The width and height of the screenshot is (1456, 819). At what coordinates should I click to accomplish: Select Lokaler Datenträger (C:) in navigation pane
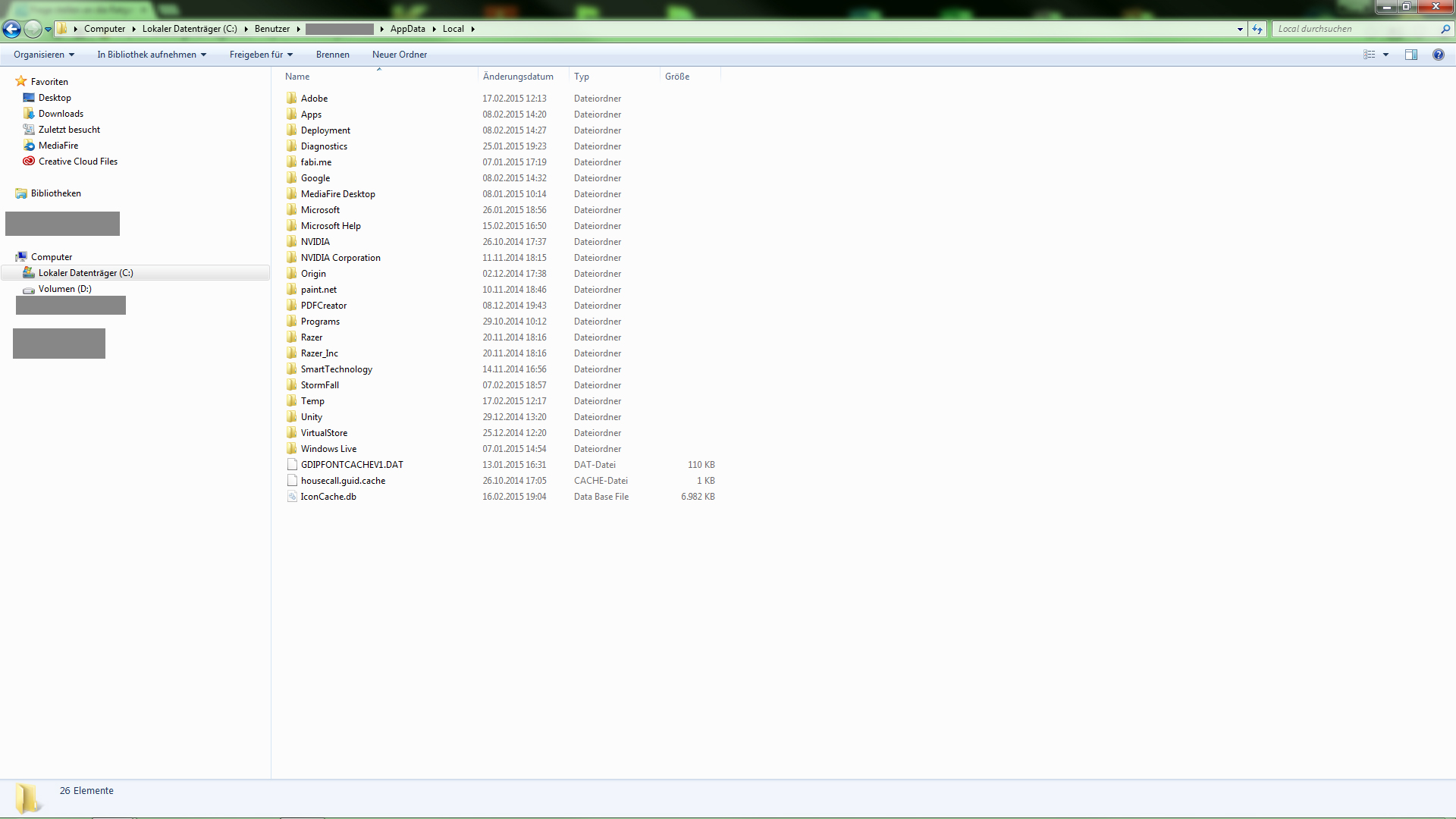pyautogui.click(x=86, y=273)
